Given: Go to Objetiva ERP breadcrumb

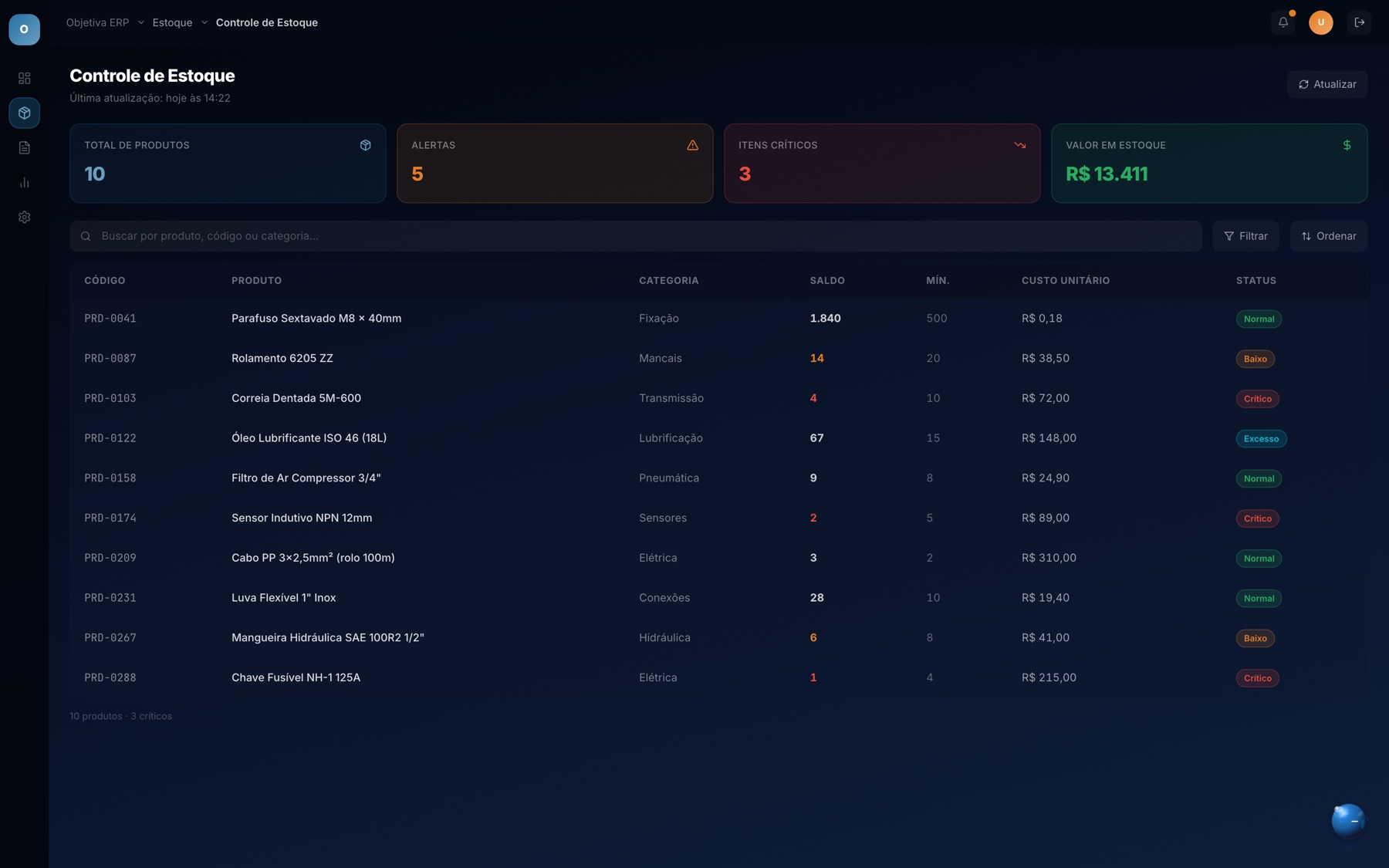Looking at the screenshot, I should tap(97, 22).
